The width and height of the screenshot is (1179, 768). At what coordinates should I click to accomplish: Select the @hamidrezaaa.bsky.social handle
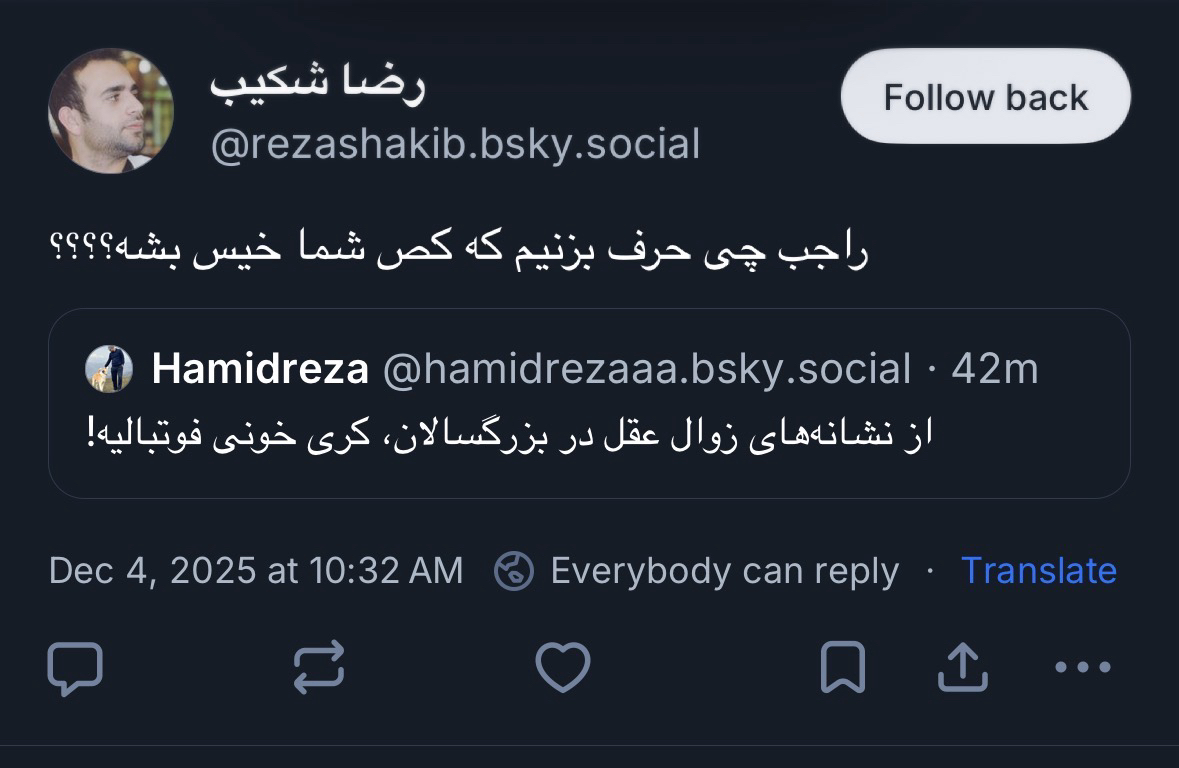646,370
